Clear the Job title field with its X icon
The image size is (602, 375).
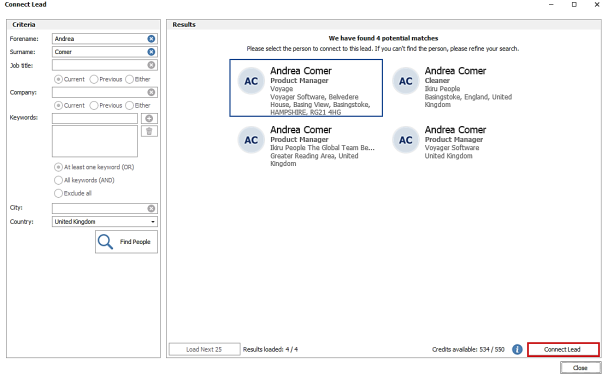coord(151,65)
